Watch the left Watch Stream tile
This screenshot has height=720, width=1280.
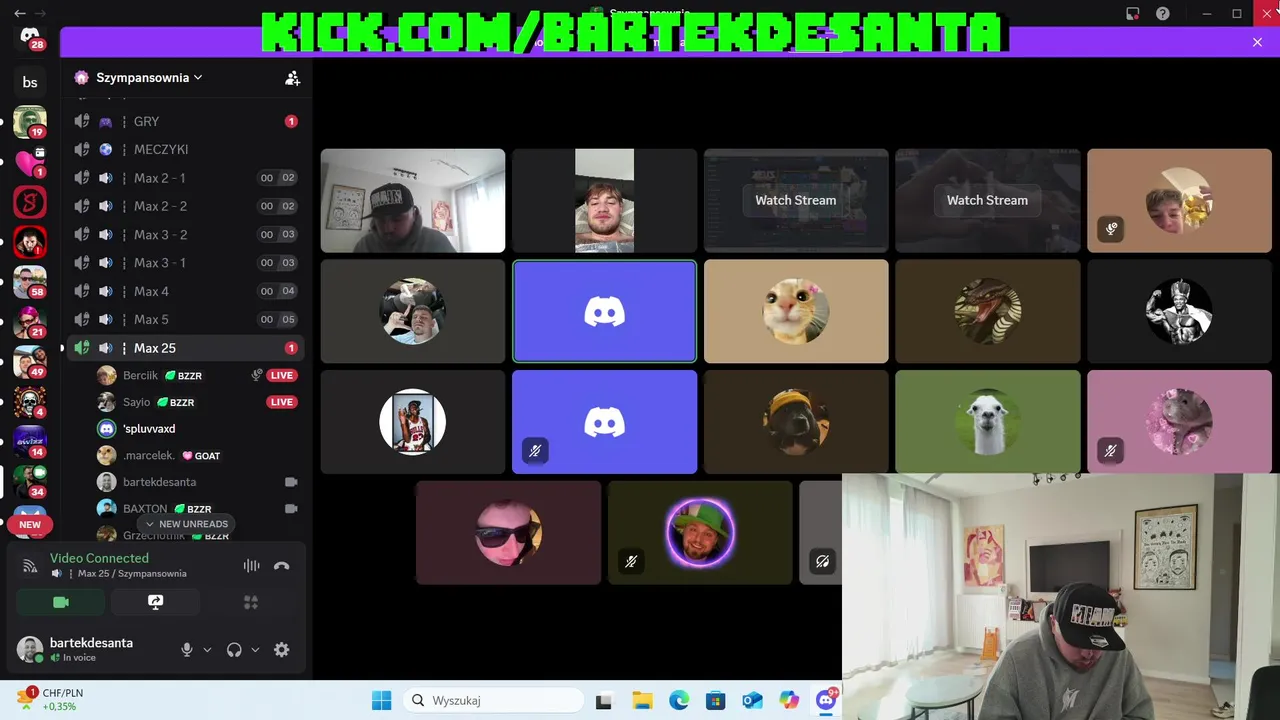pyautogui.click(x=795, y=200)
